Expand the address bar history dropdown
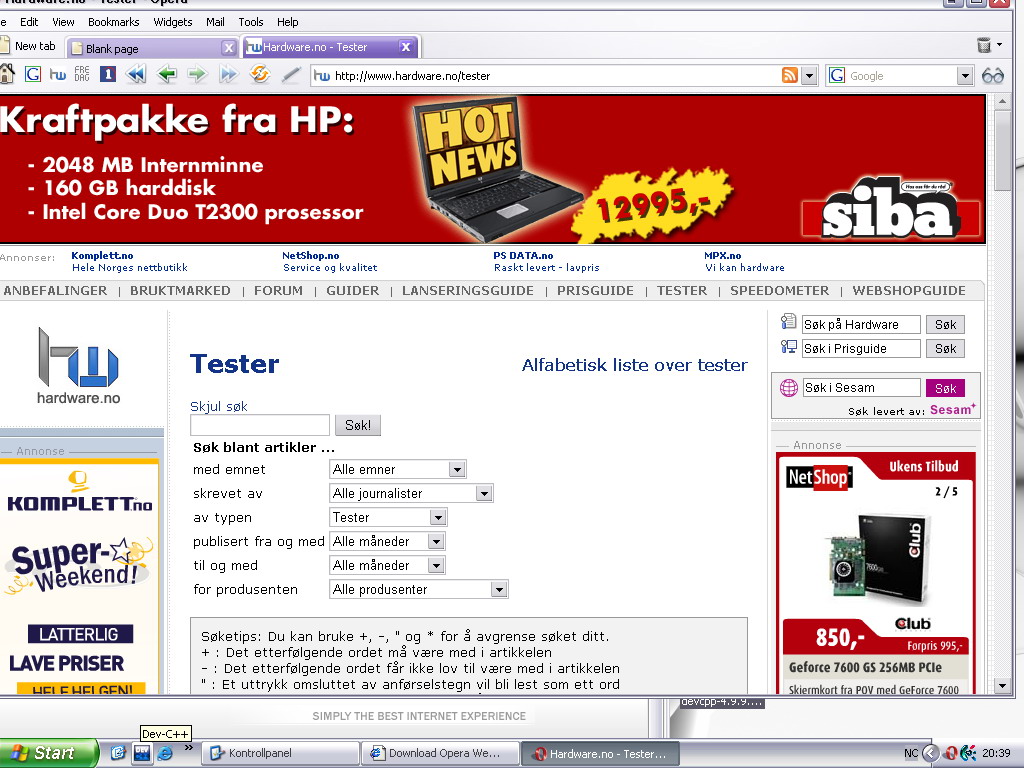Viewport: 1024px width, 768px height. [809, 76]
